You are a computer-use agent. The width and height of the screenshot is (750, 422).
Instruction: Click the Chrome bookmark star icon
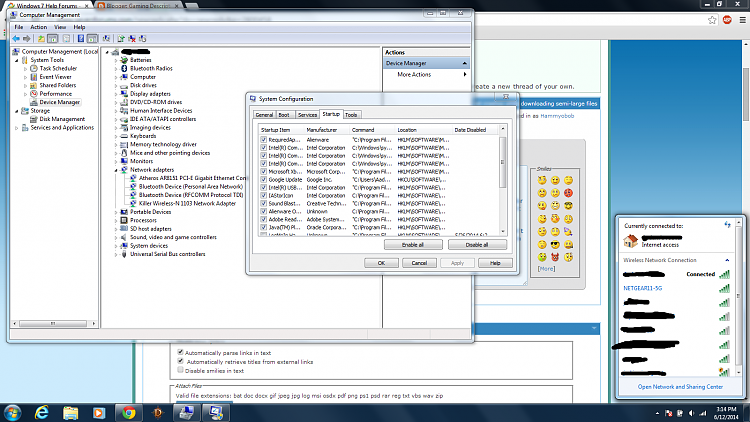point(712,20)
